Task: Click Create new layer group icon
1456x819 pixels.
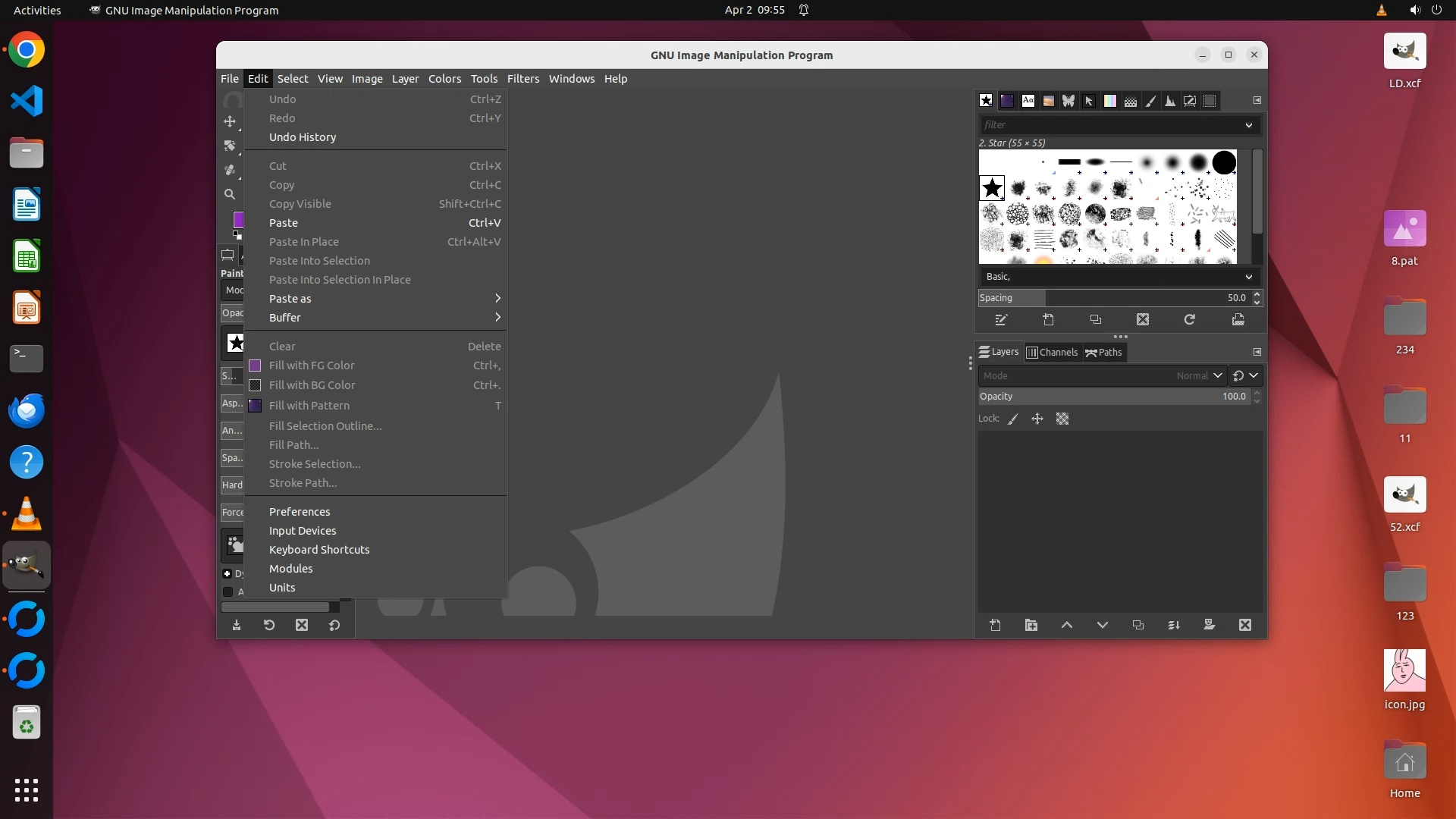Action: pos(1031,626)
